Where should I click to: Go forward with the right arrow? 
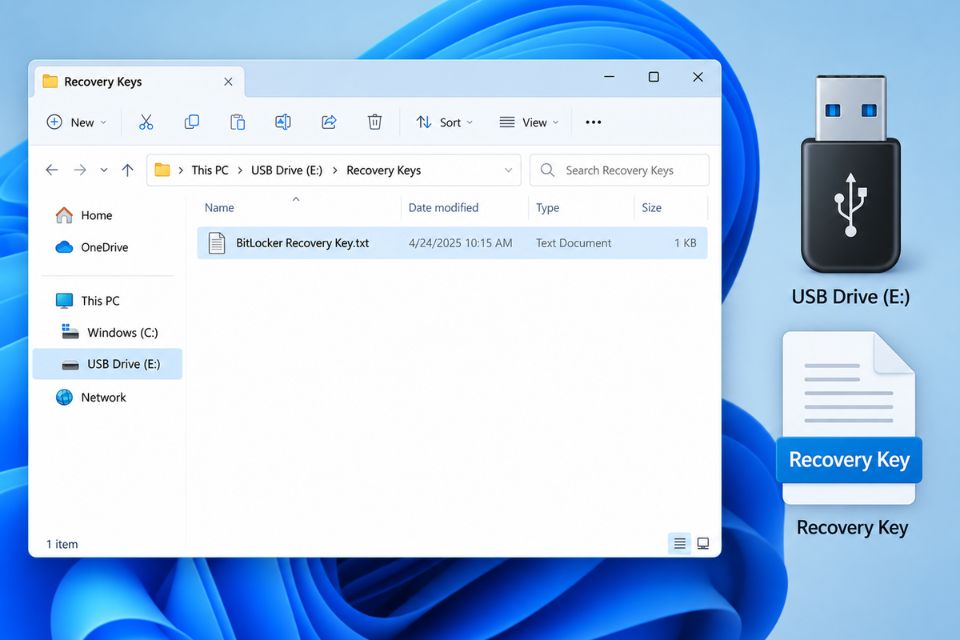(80, 170)
